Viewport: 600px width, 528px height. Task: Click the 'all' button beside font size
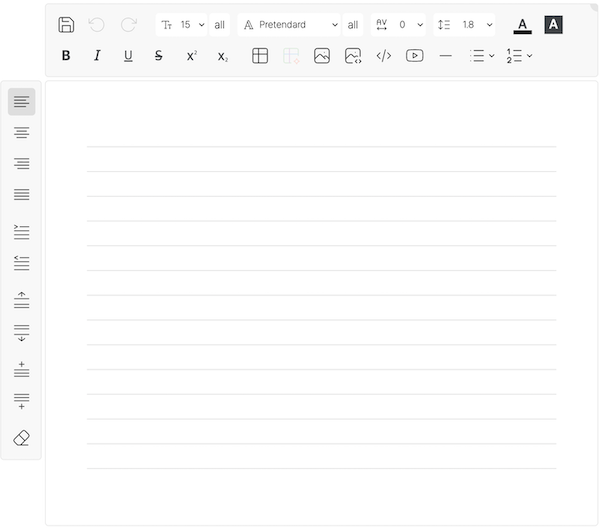(x=220, y=25)
